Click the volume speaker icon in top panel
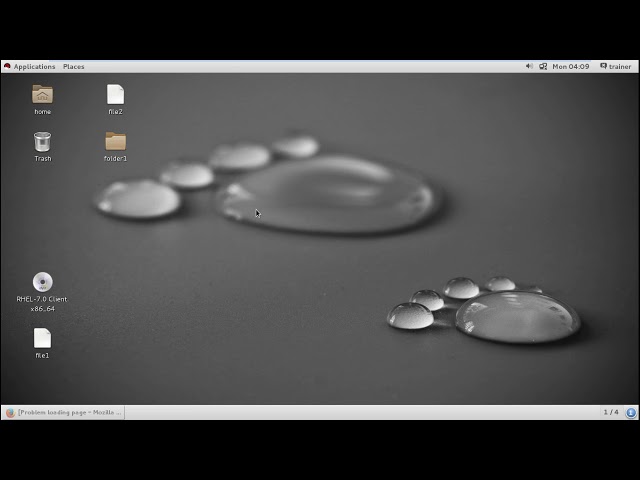 click(529, 67)
